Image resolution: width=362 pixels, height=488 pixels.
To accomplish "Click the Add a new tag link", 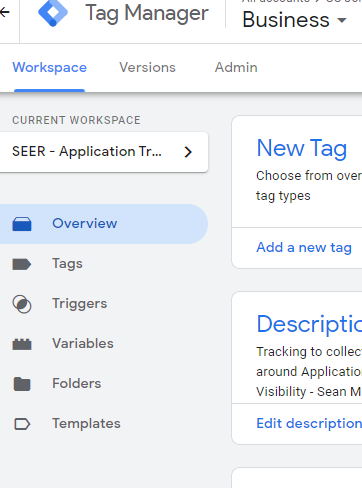I will coord(304,248).
